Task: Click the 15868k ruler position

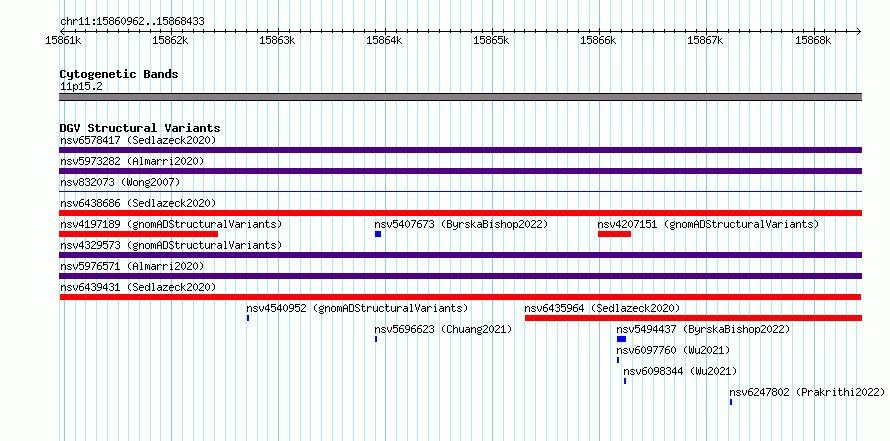Action: pyautogui.click(x=813, y=40)
